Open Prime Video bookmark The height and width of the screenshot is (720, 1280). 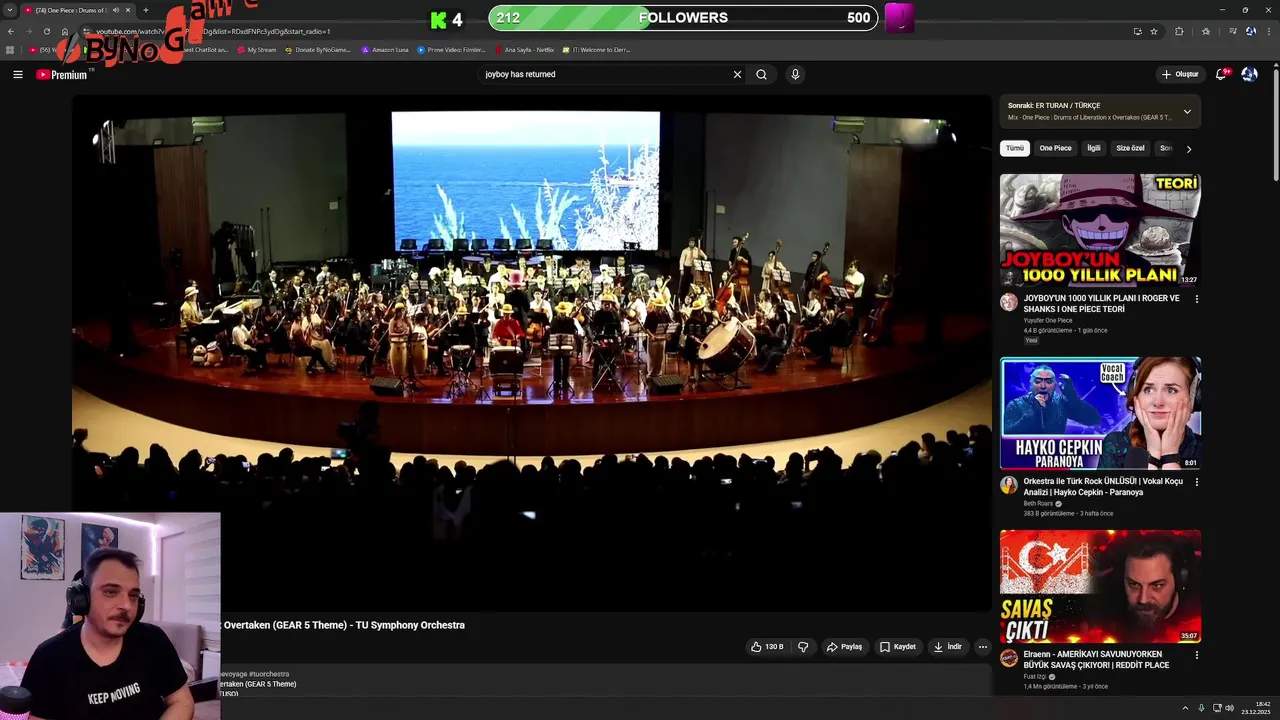click(x=451, y=49)
